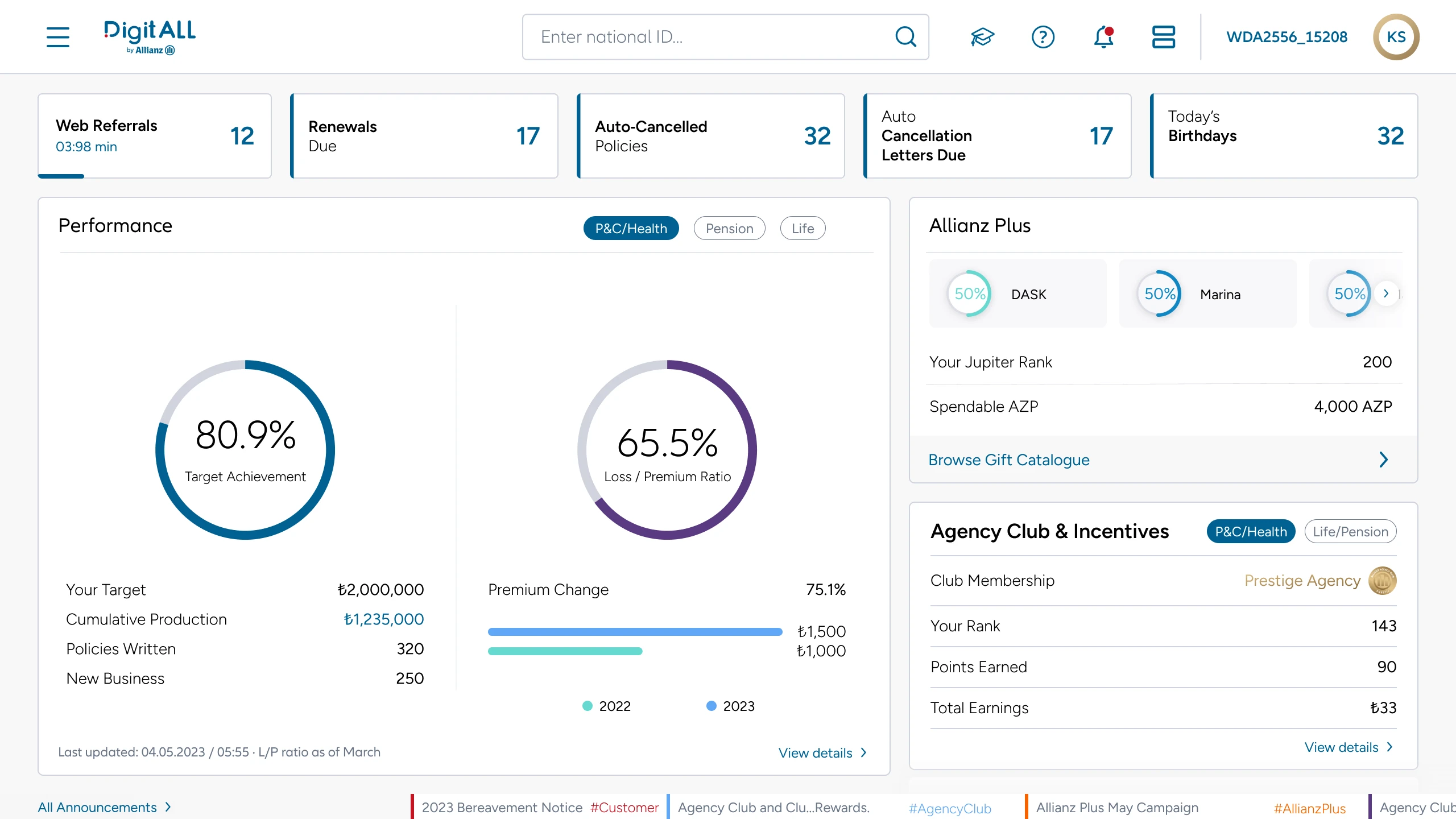Select P&C/Health in Agency Club panel

[1251, 531]
